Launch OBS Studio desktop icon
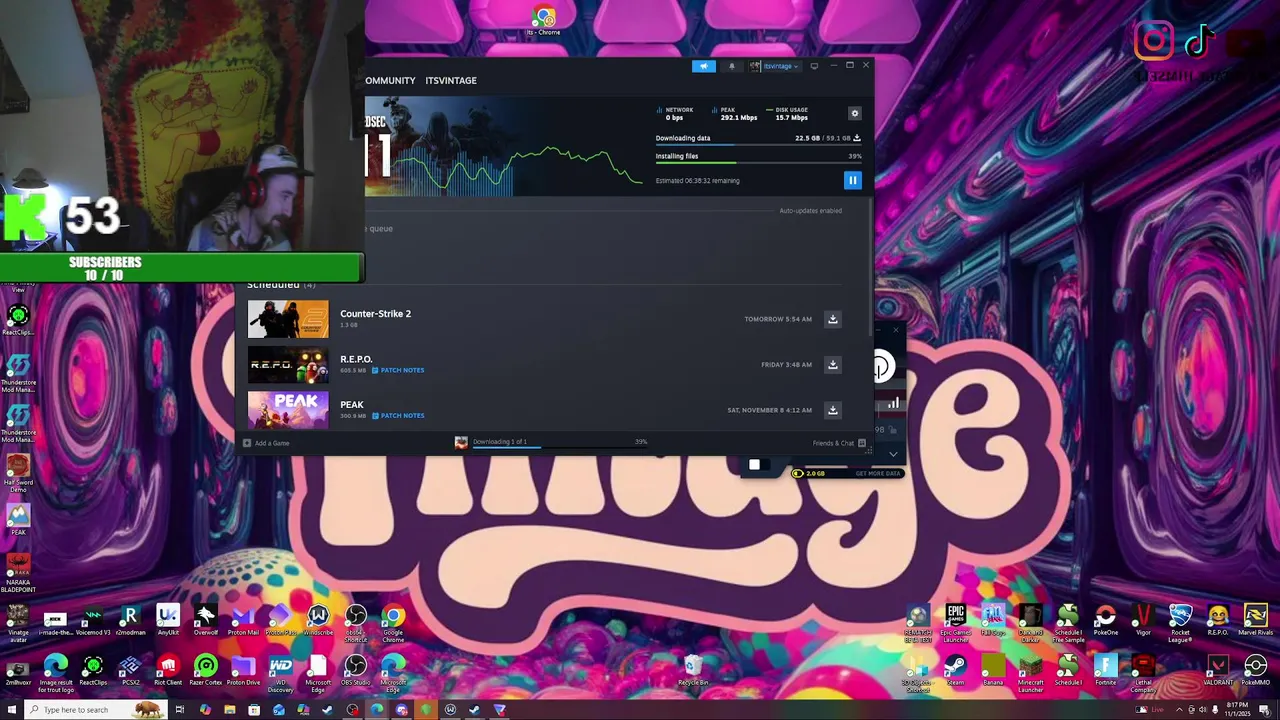The width and height of the screenshot is (1280, 720). [x=356, y=670]
